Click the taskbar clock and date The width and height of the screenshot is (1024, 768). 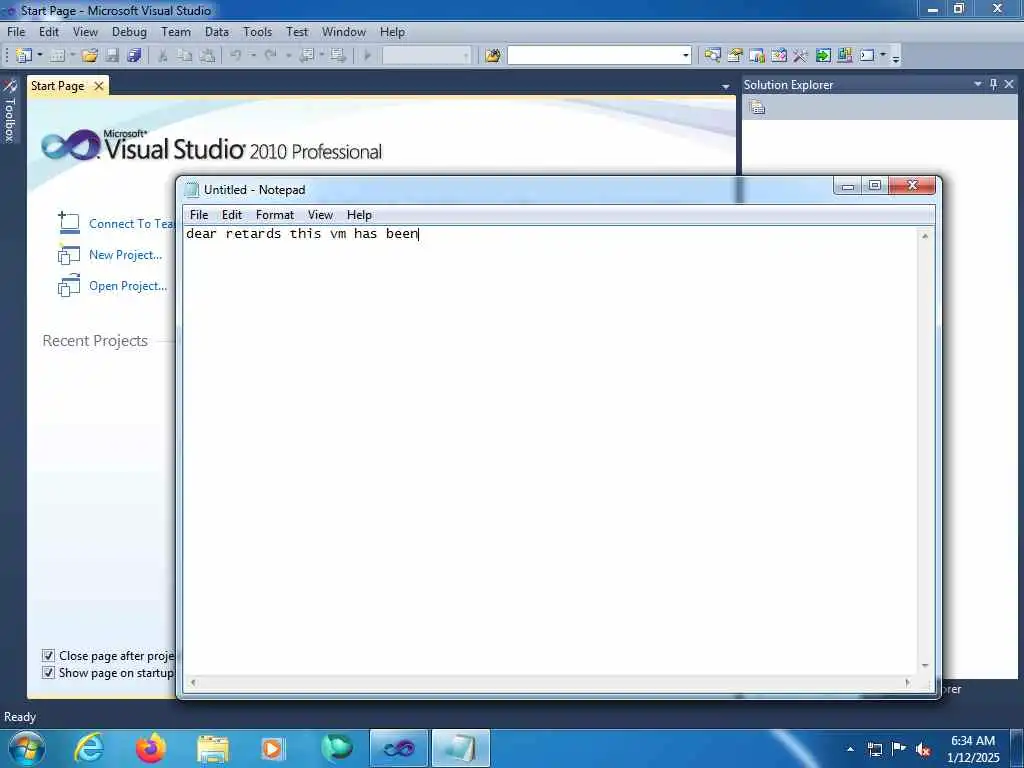[x=973, y=749]
